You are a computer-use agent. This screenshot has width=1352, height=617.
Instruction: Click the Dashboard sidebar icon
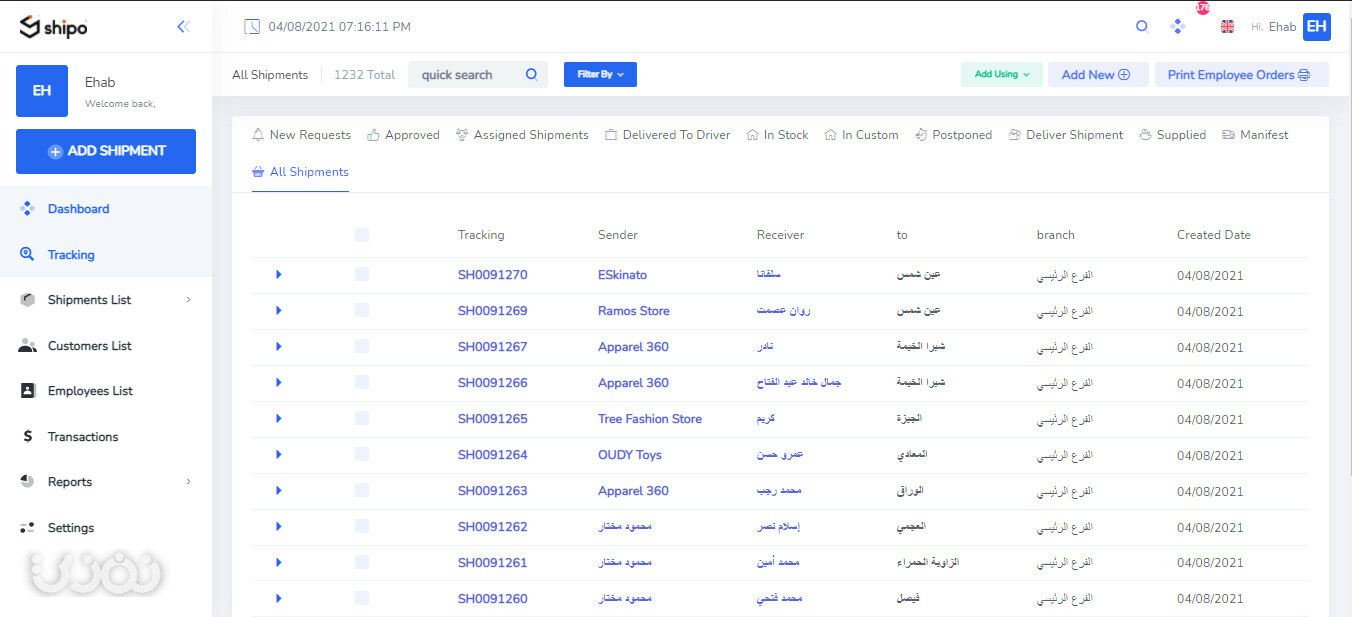pyautogui.click(x=28, y=209)
